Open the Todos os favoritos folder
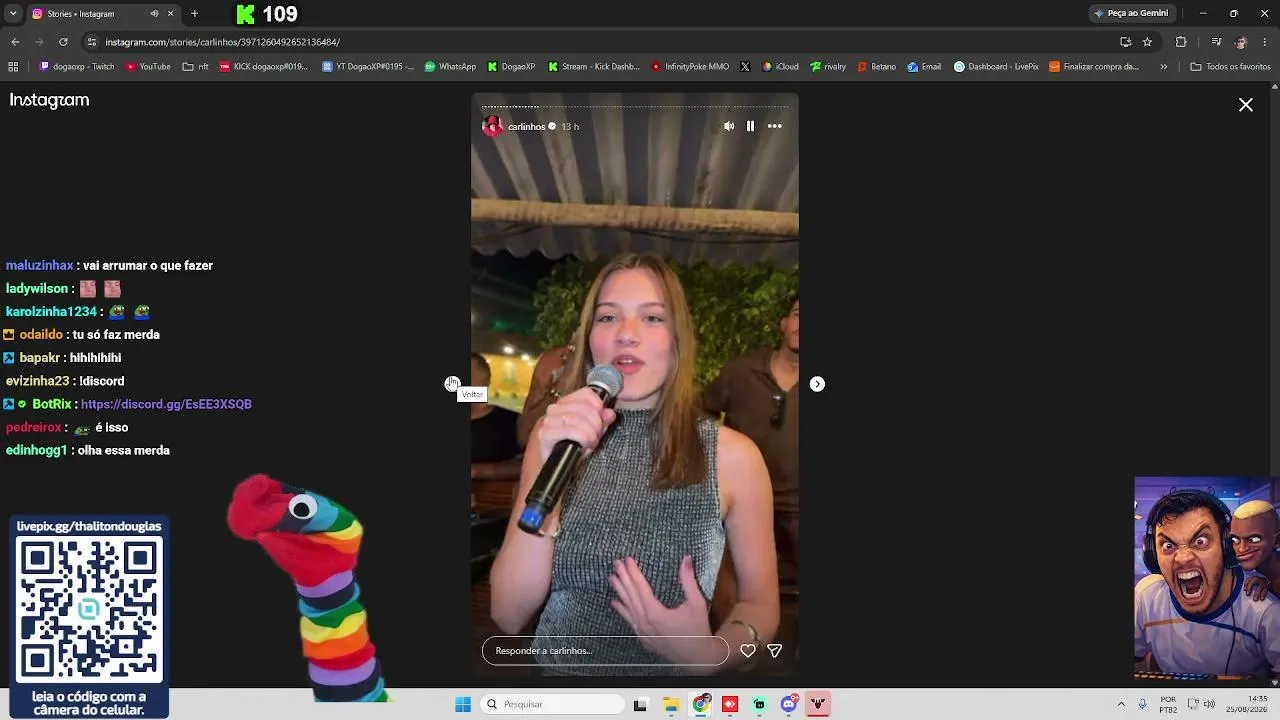 click(1230, 67)
